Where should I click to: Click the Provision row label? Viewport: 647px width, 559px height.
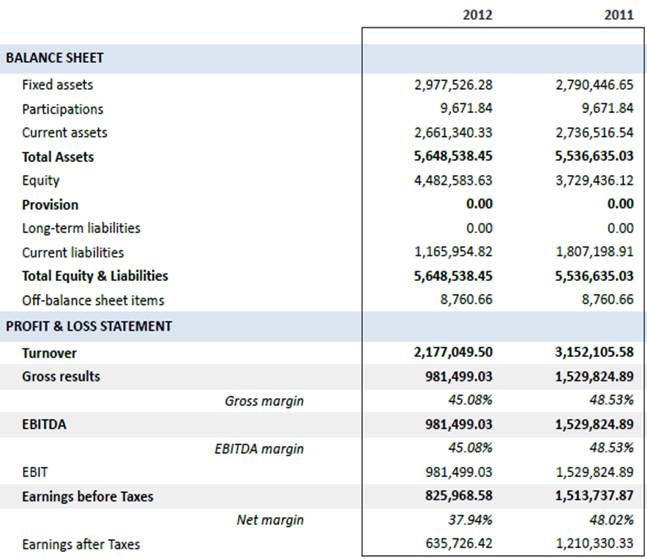[50, 205]
